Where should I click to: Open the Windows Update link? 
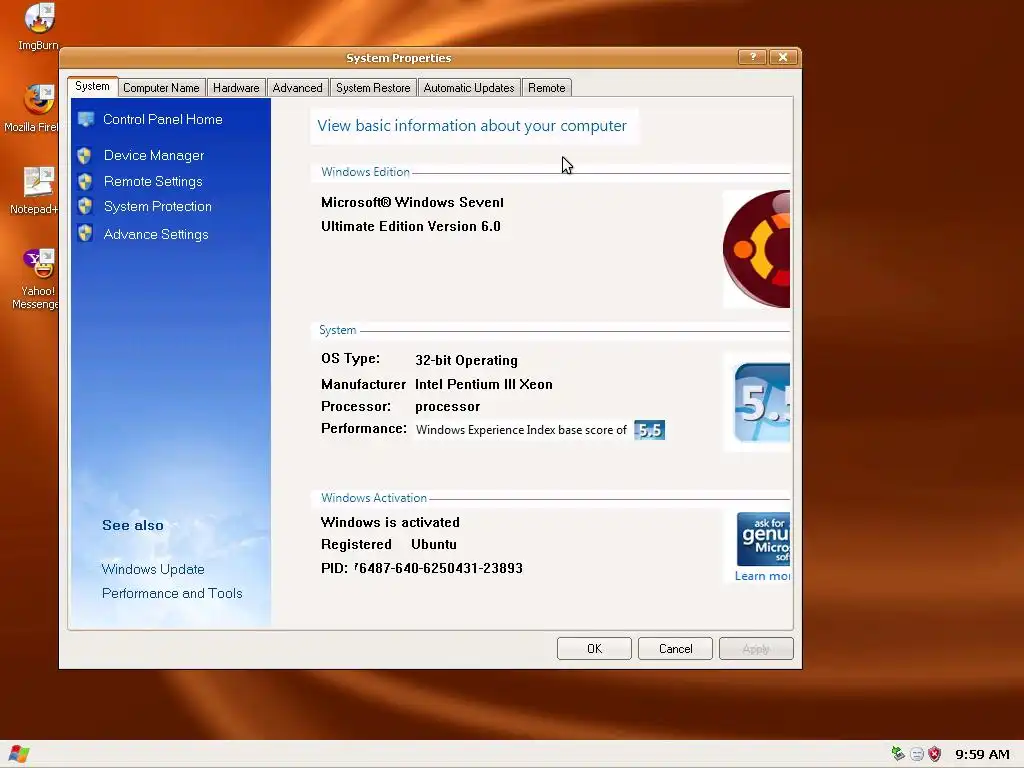[153, 569]
